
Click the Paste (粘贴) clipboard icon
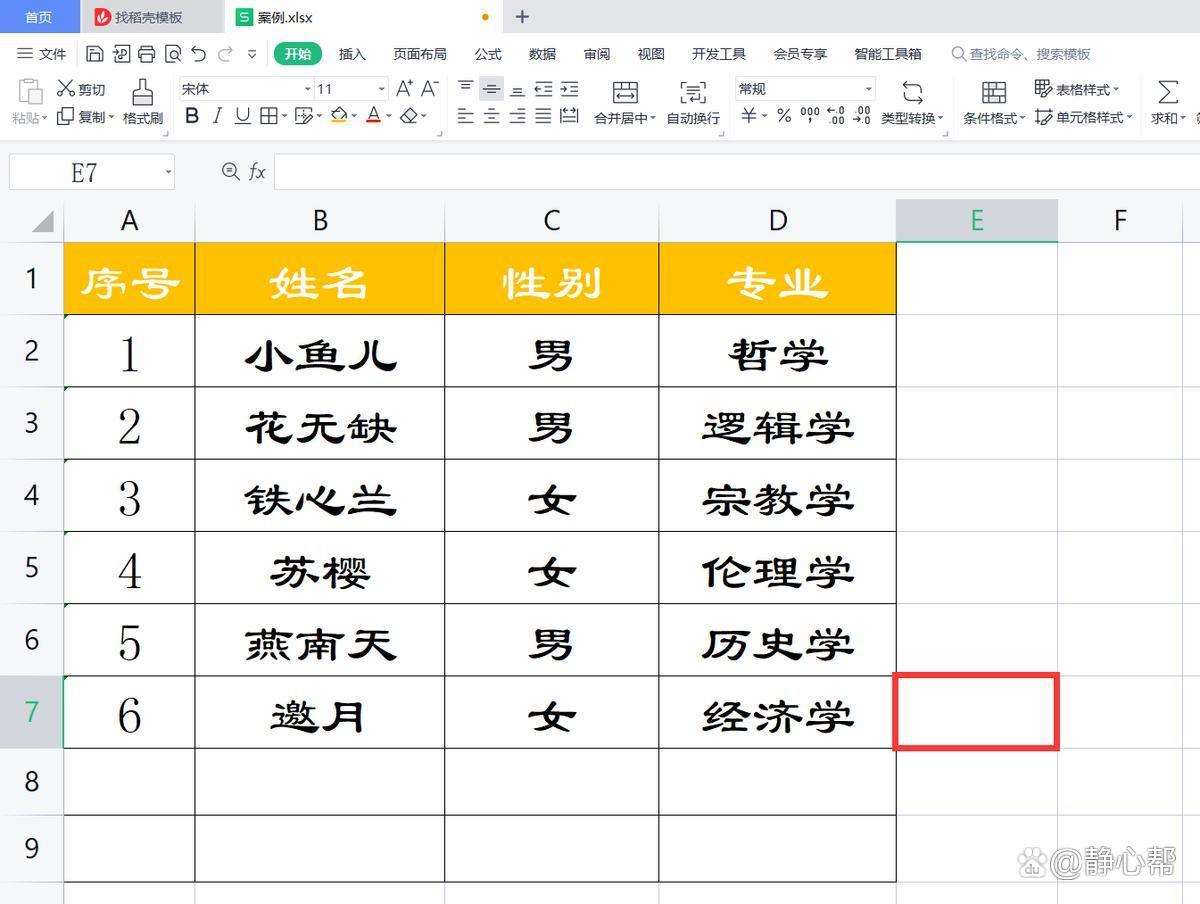tap(29, 91)
